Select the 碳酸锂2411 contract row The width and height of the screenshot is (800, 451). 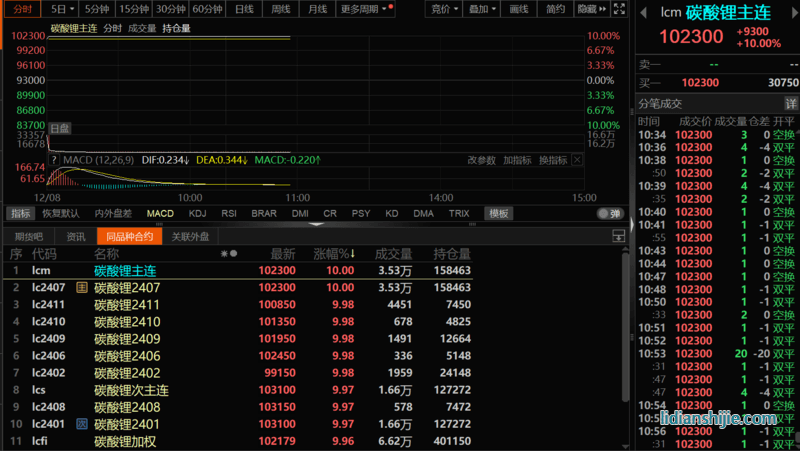click(127, 304)
